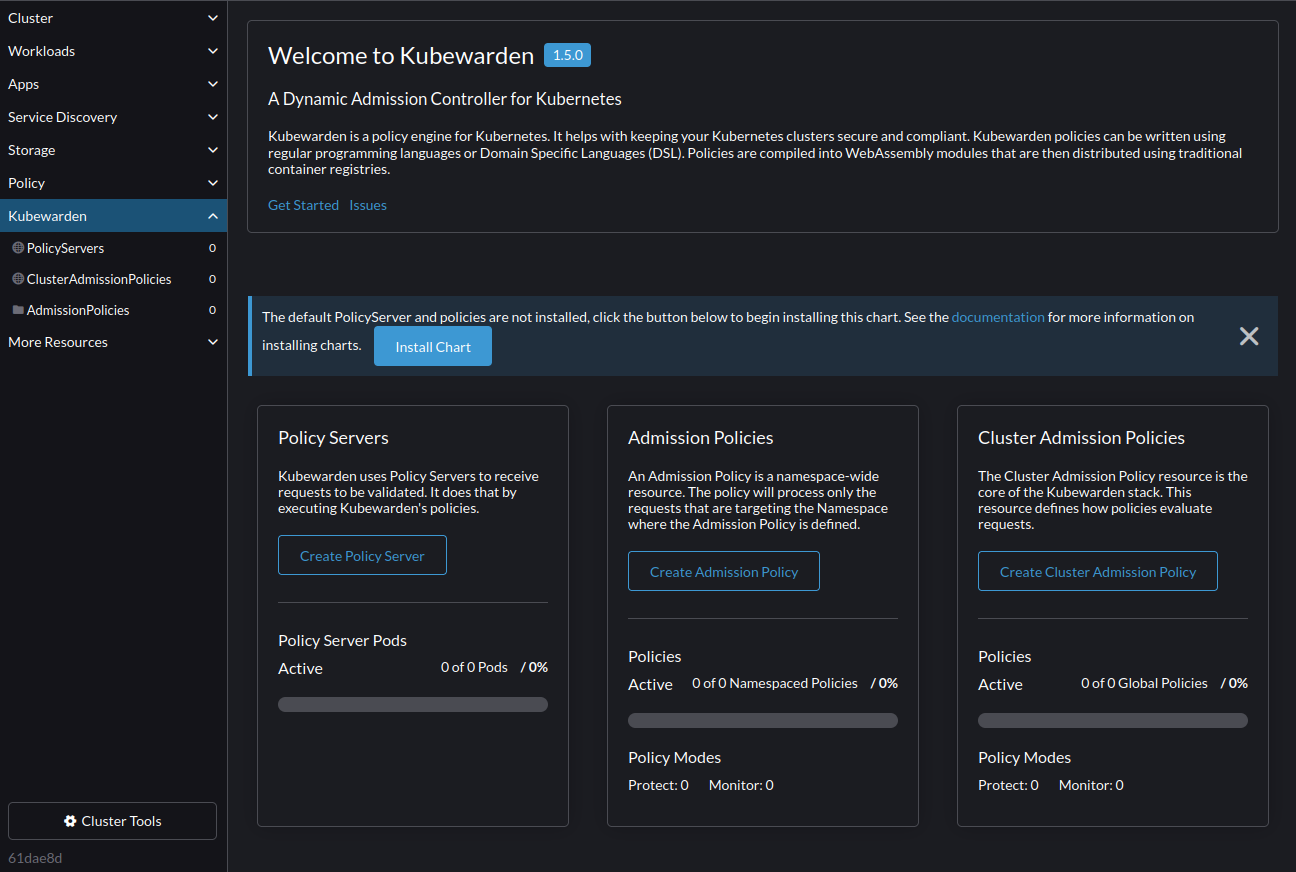Viewport: 1296px width, 872px height.
Task: Open the documentation link in the banner
Action: click(998, 317)
